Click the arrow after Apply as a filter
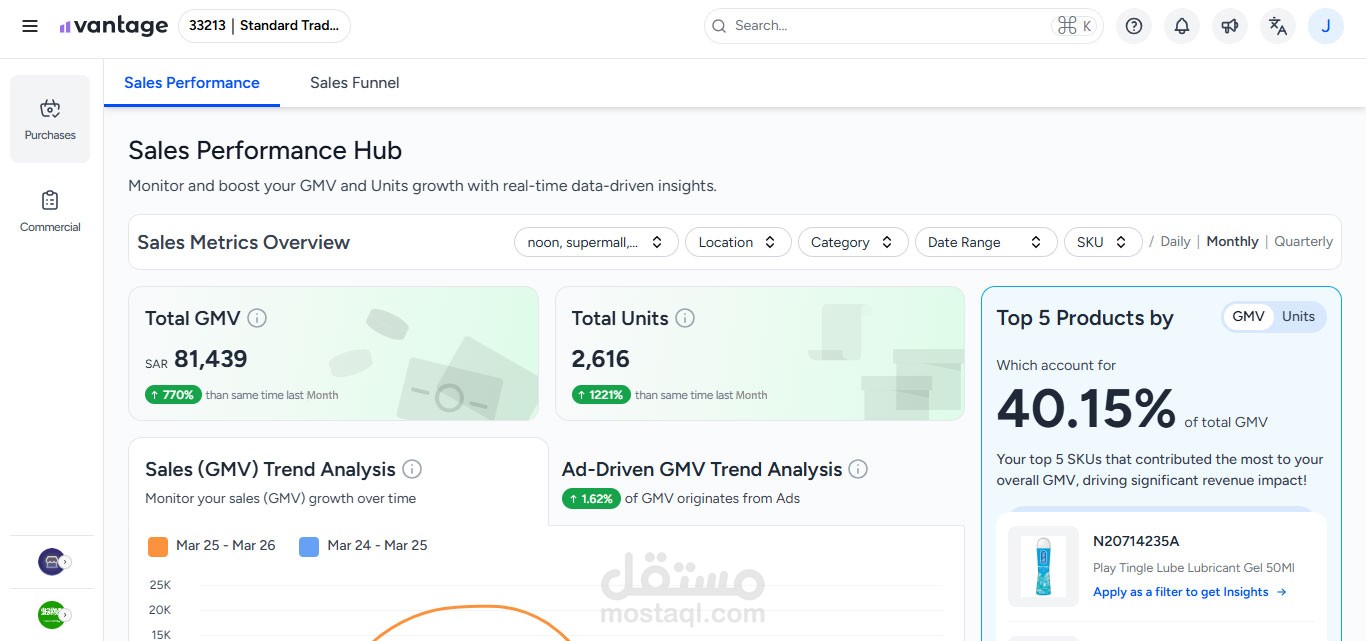 pyautogui.click(x=1282, y=592)
